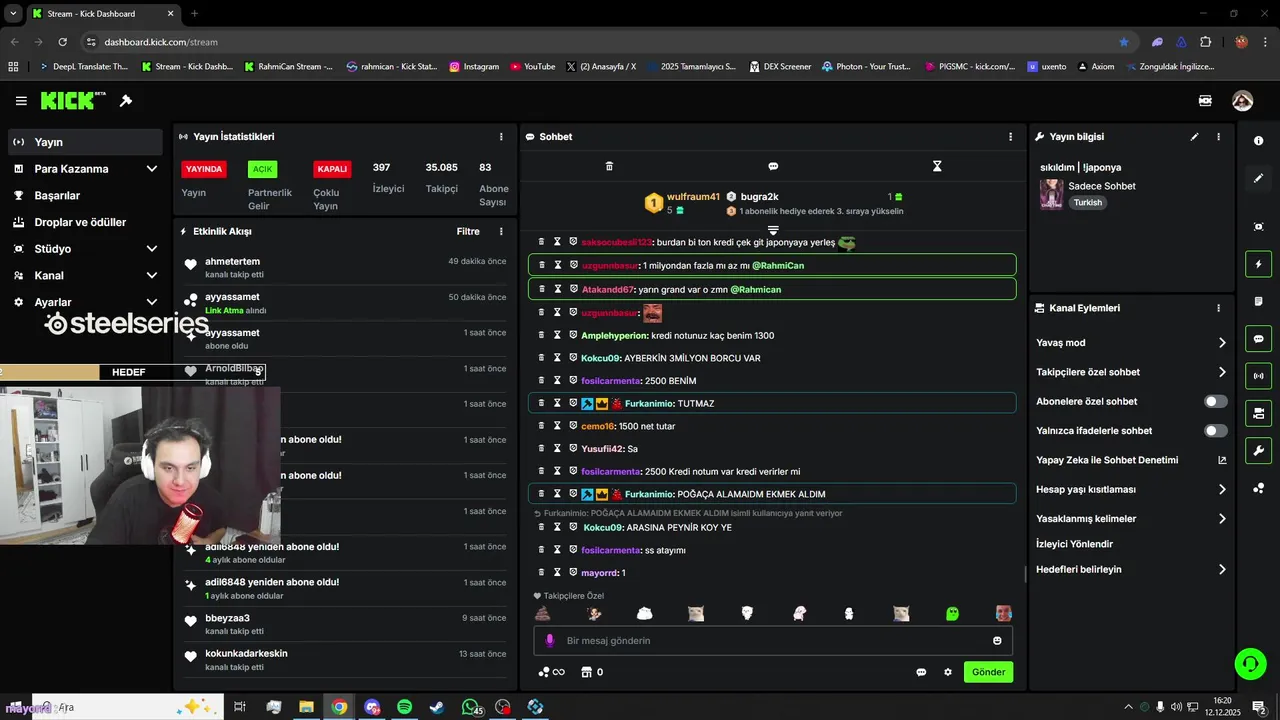Open chat settings gear icon
Screen dimensions: 1280x720
(948, 672)
